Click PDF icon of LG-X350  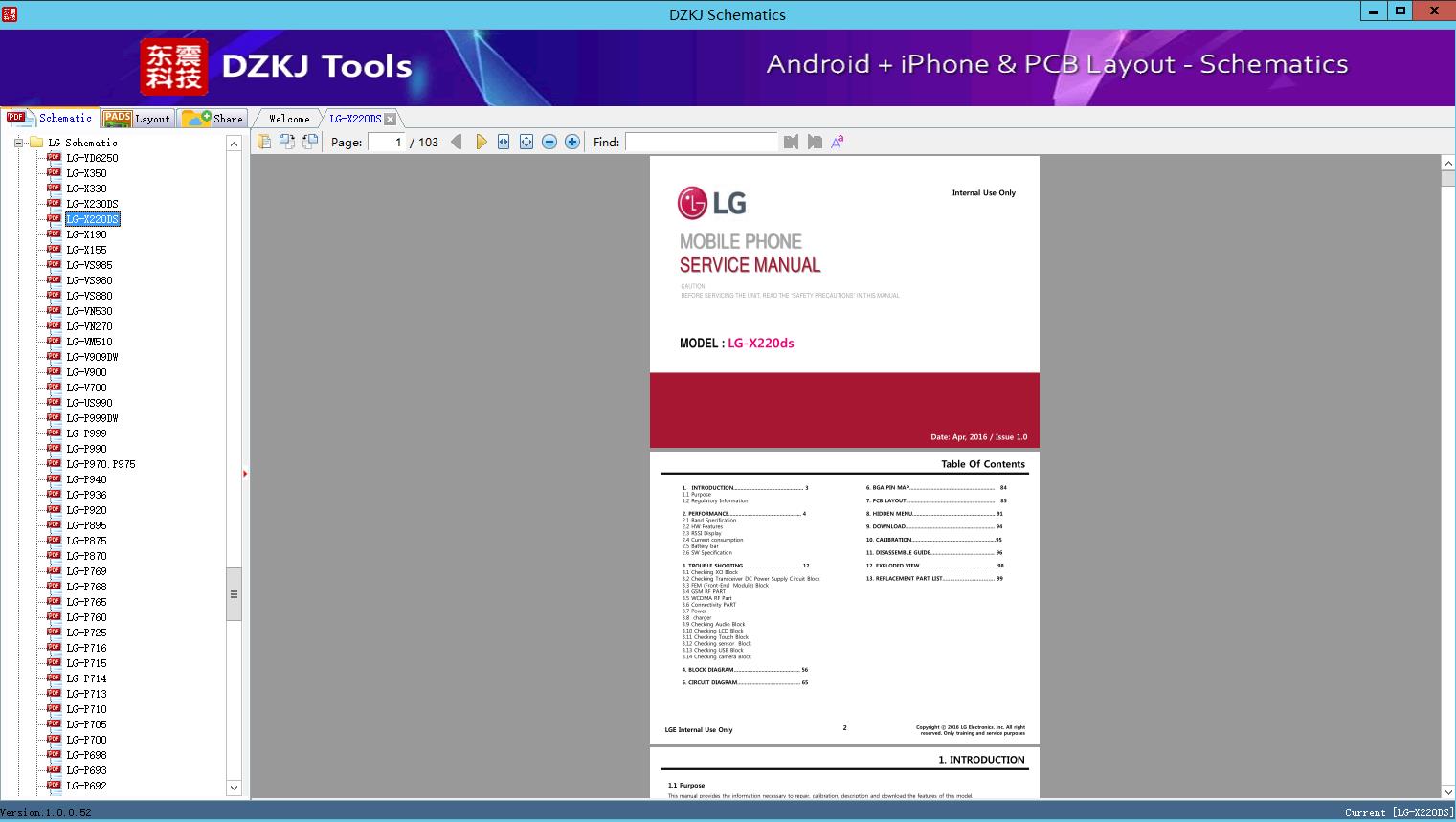click(x=54, y=173)
